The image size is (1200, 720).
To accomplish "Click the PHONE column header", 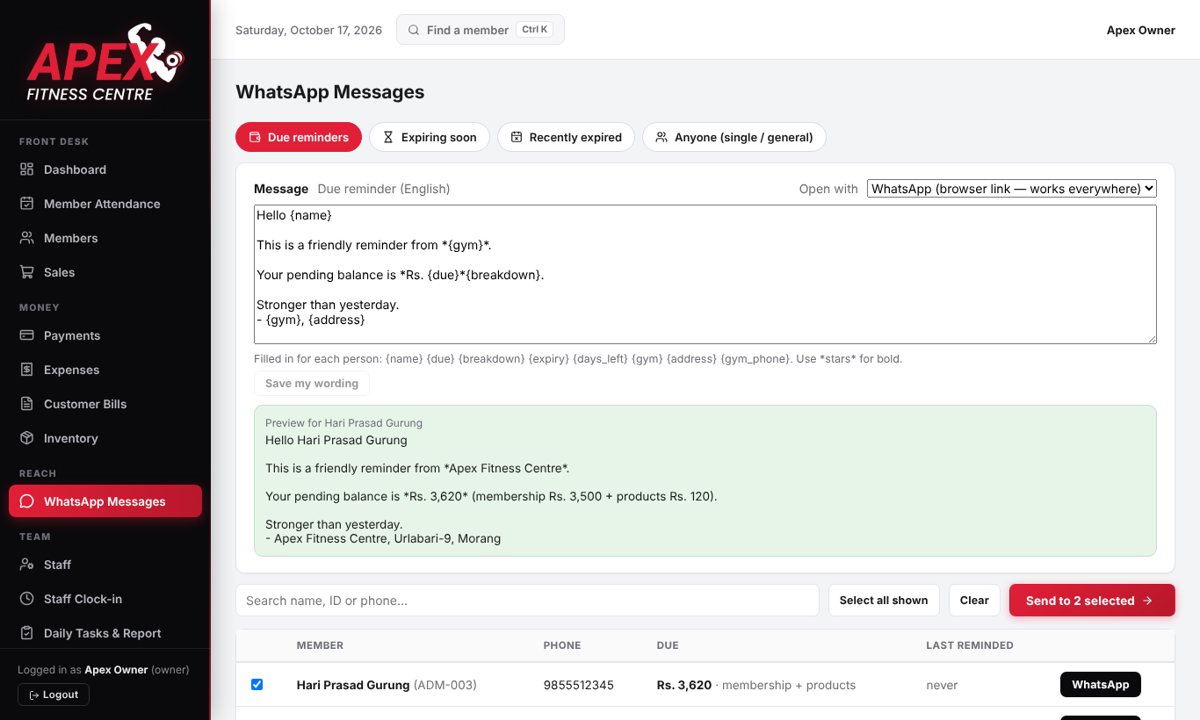I will (x=562, y=645).
